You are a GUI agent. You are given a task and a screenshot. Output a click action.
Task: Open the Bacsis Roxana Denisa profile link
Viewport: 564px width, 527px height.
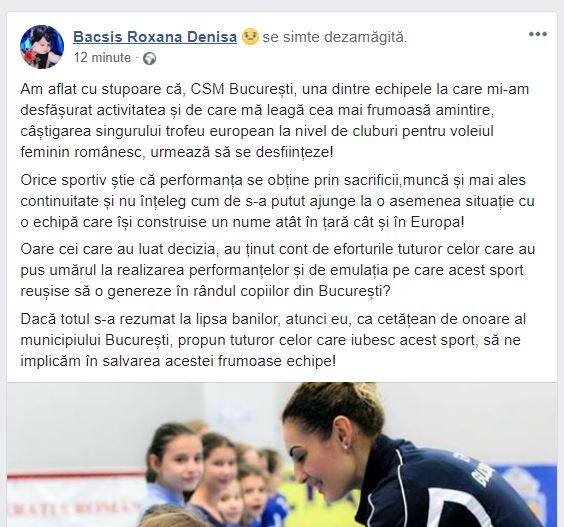[x=155, y=37]
